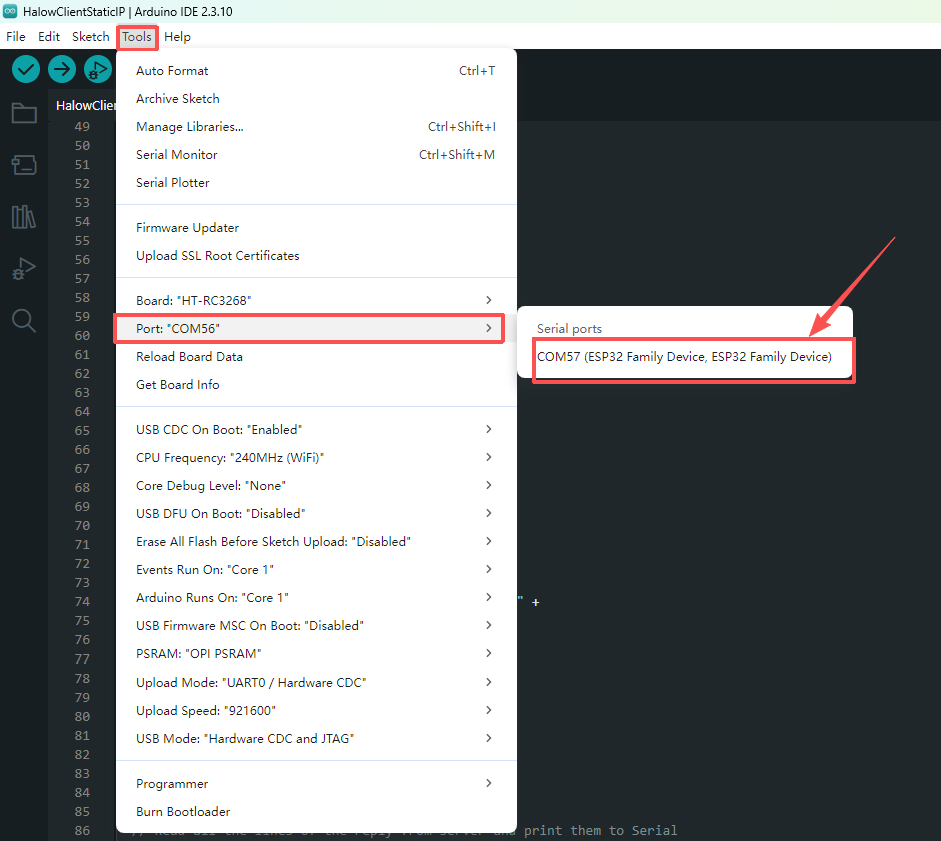Open Manage Libraries...
Image resolution: width=941 pixels, height=841 pixels.
tap(316, 127)
